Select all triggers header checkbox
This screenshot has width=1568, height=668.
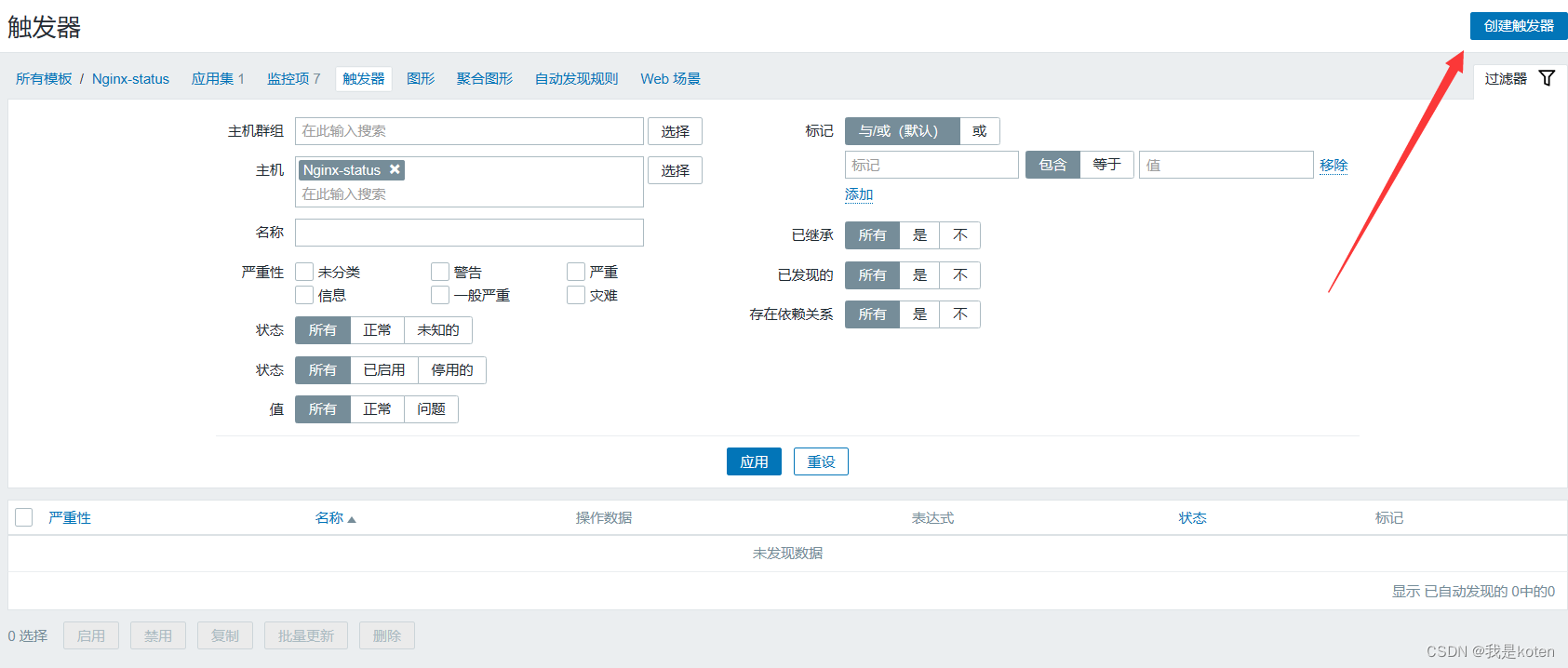pos(24,517)
